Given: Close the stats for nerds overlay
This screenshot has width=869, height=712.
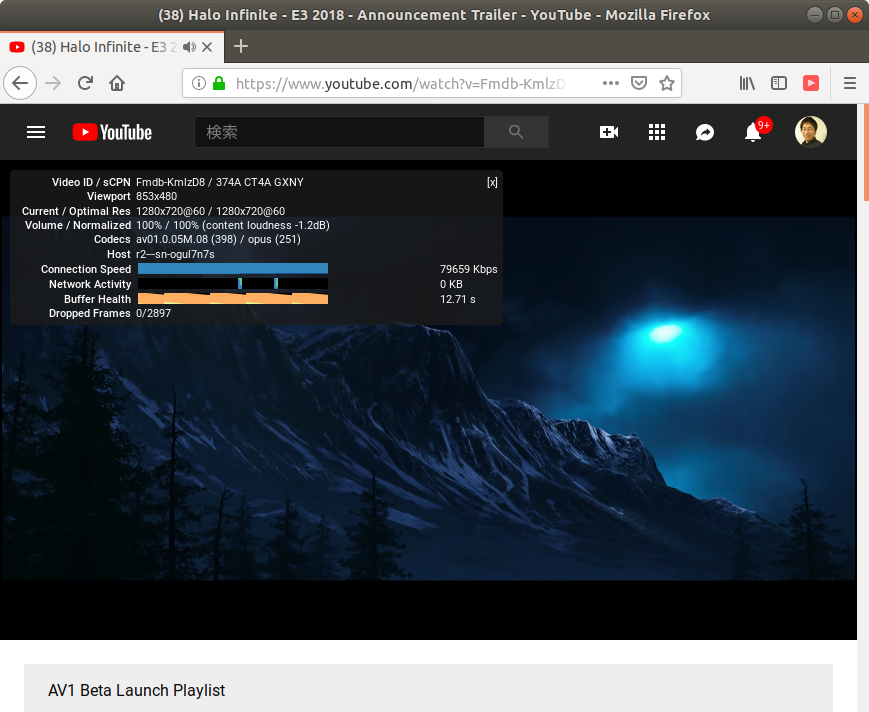Looking at the screenshot, I should pyautogui.click(x=492, y=182).
